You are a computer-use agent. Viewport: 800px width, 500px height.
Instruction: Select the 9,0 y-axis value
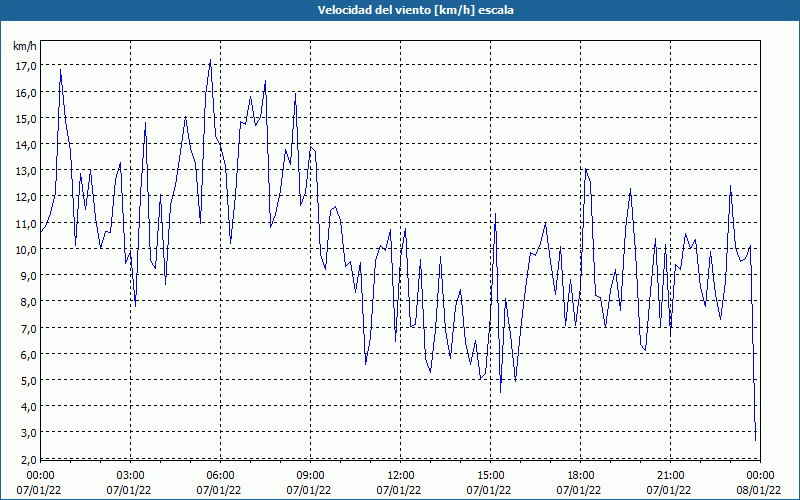[28, 276]
